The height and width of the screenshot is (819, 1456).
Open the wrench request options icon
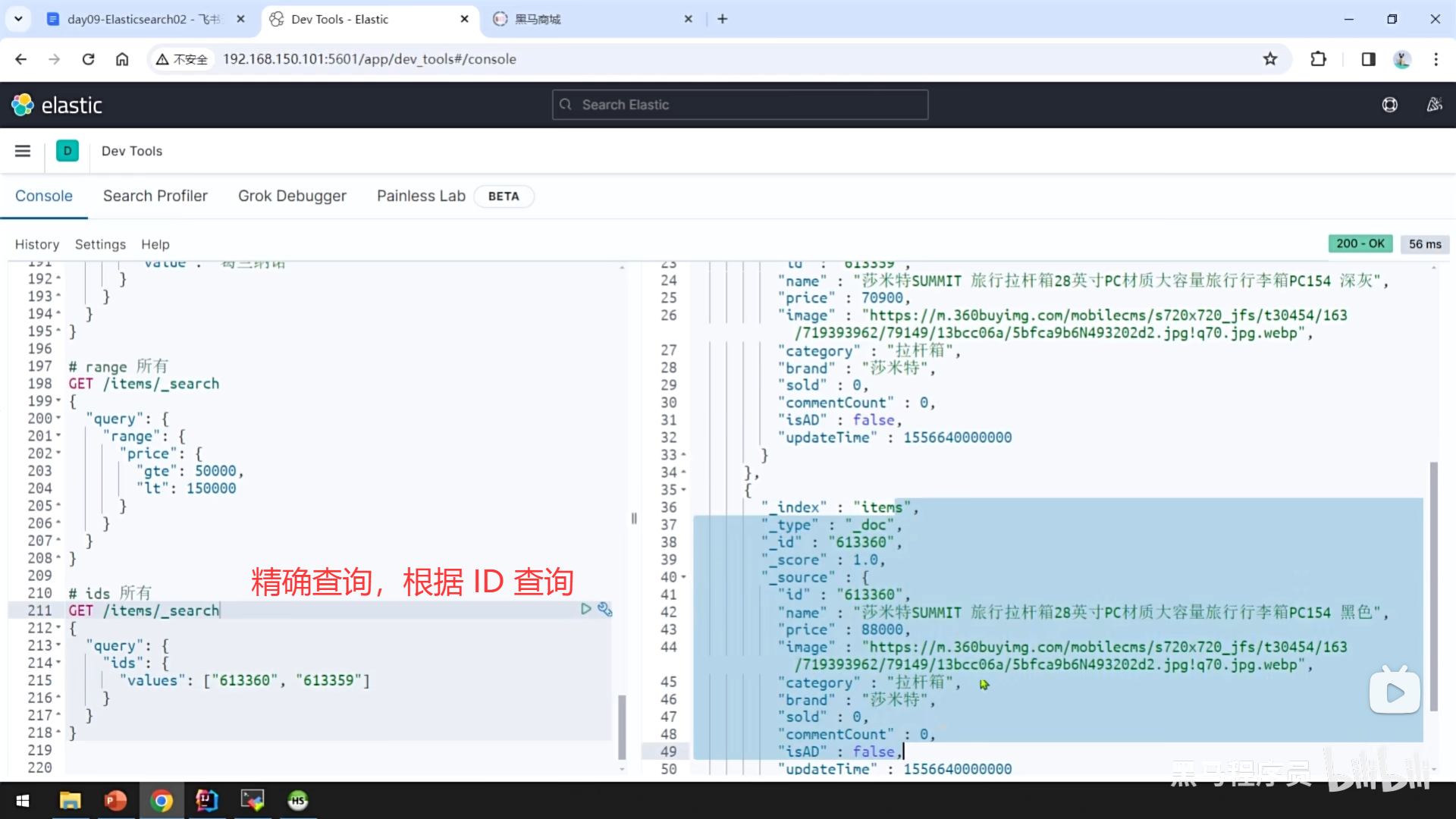pyautogui.click(x=604, y=609)
